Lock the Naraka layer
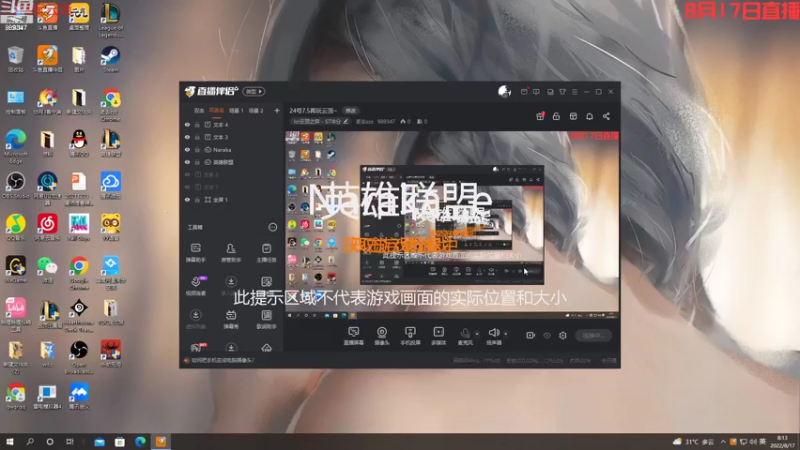Image resolution: width=800 pixels, height=450 pixels. (x=197, y=150)
